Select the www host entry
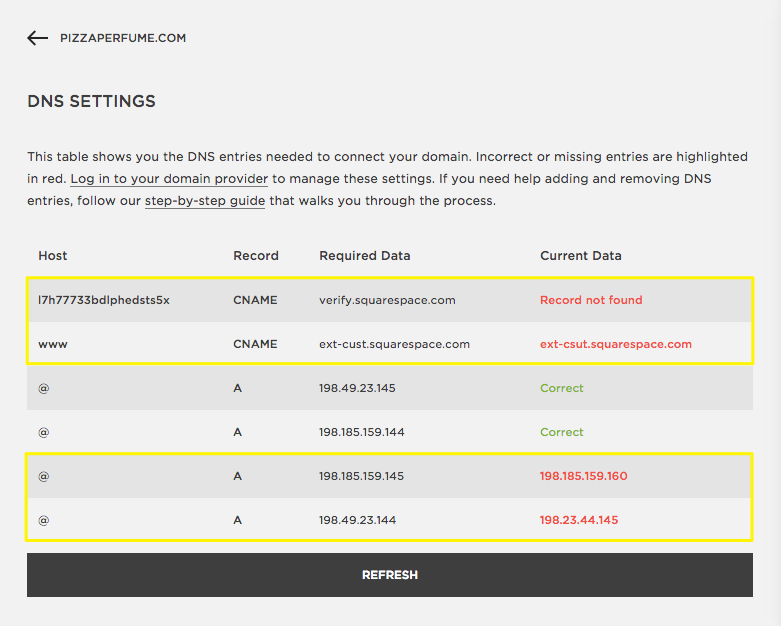The image size is (781, 626). 52,344
